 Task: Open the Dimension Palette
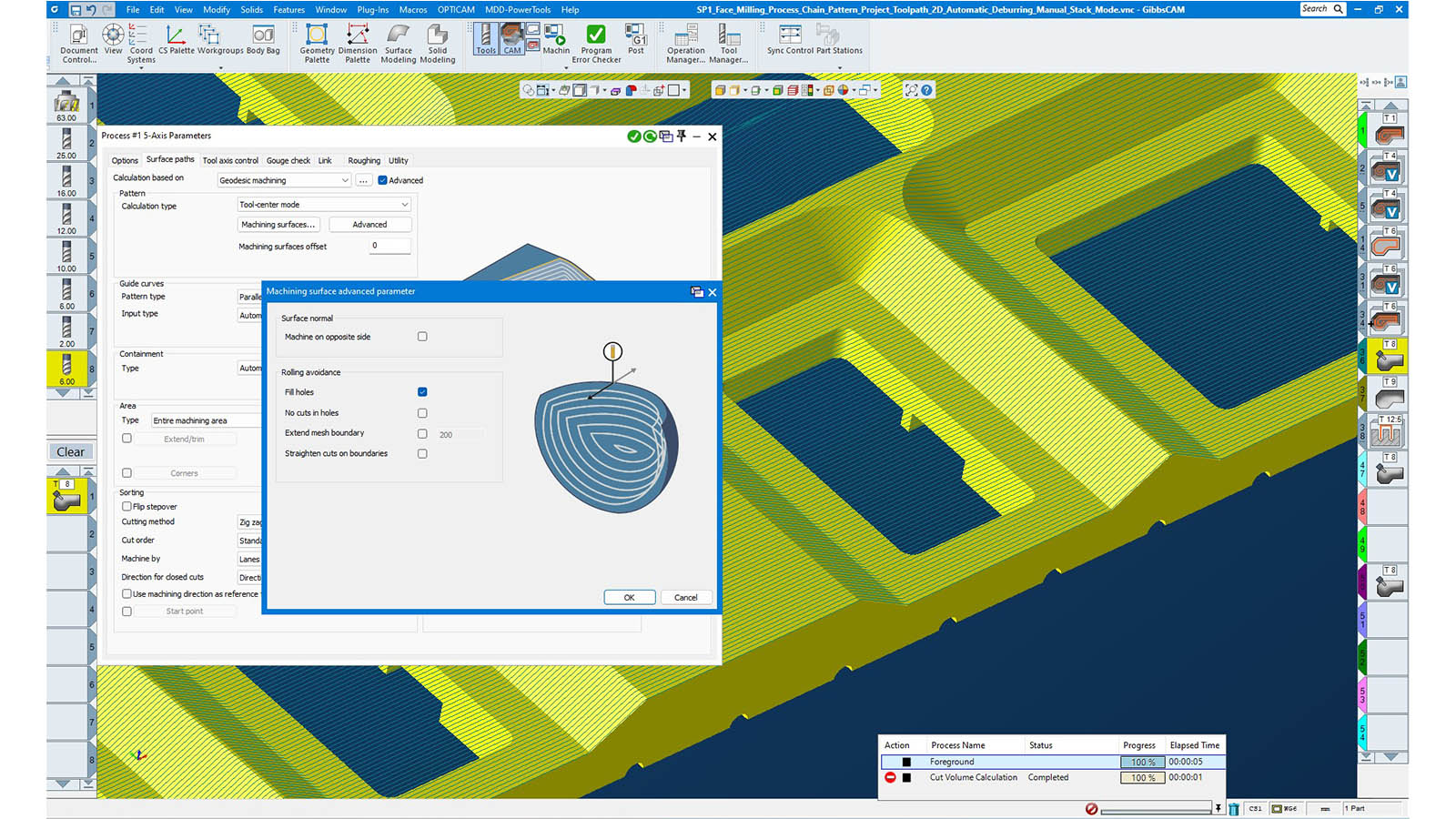click(358, 43)
